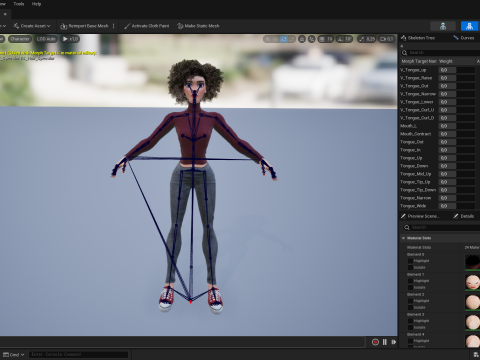
Task: Enable Highlight for Element 1
Action: (x=410, y=281)
